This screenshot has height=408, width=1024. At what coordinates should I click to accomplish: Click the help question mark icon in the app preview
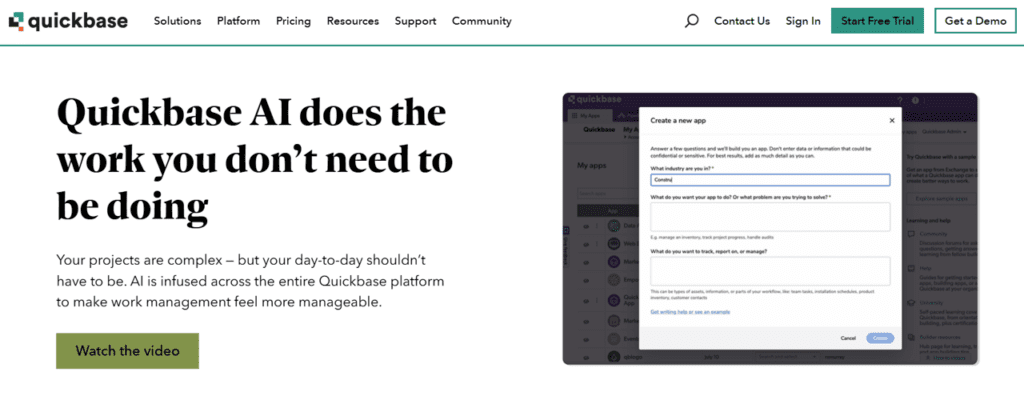point(899,101)
